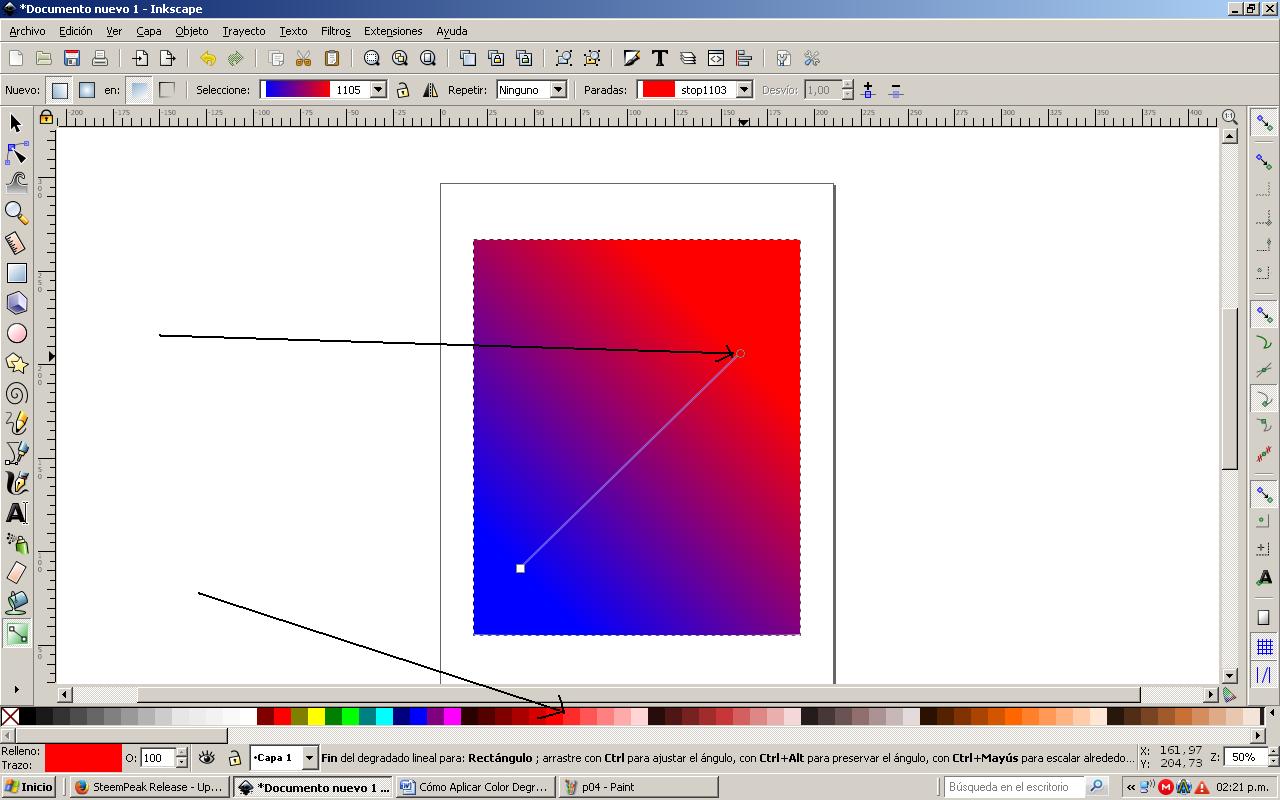Image resolution: width=1280 pixels, height=800 pixels.
Task: Select the Spiral tool
Action: click(x=16, y=393)
